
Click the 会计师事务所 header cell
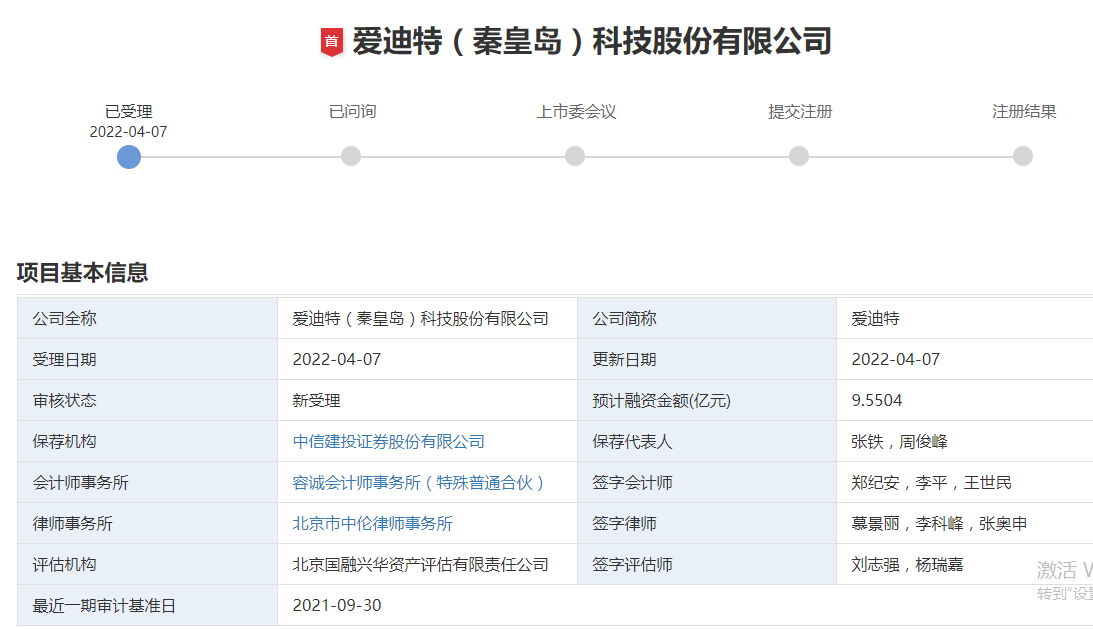[x=147, y=483]
